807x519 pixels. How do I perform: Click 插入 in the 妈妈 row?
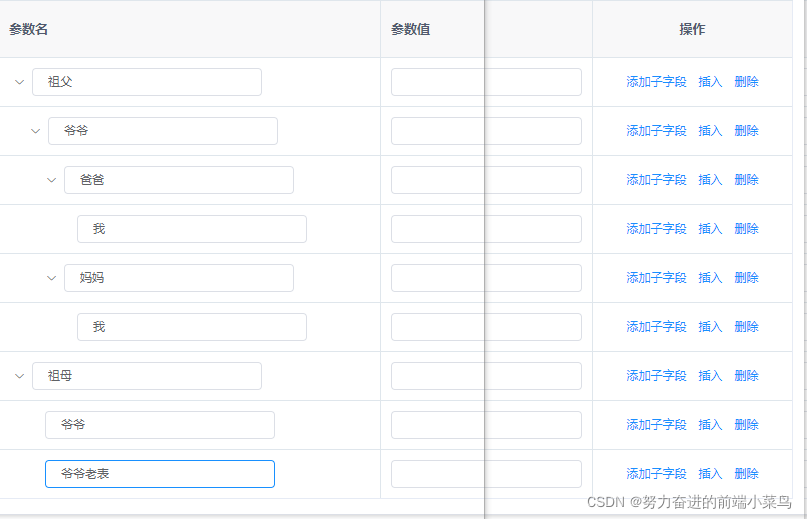click(x=710, y=278)
